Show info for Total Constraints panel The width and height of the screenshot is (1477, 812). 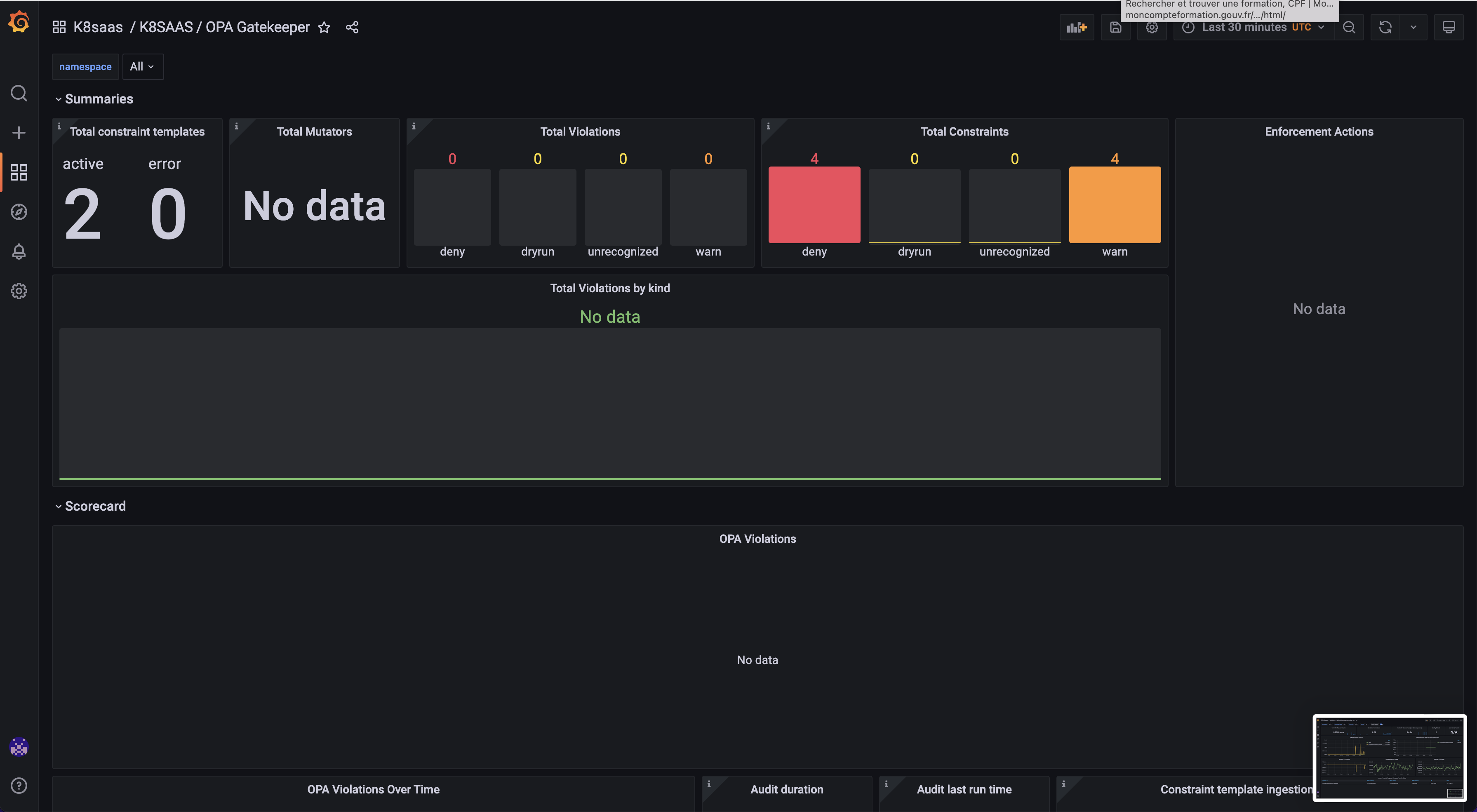(768, 126)
